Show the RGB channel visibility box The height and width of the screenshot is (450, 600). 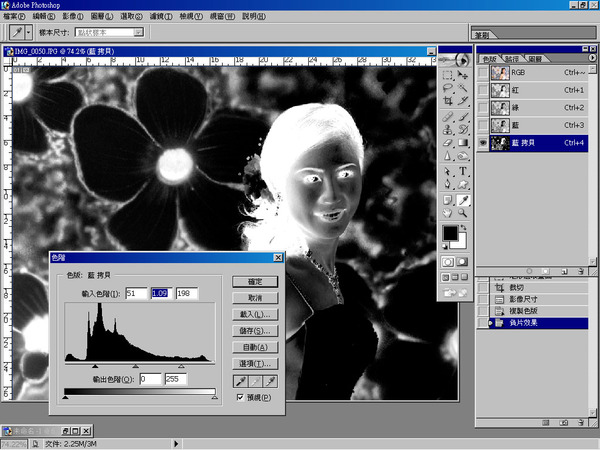click(x=484, y=73)
